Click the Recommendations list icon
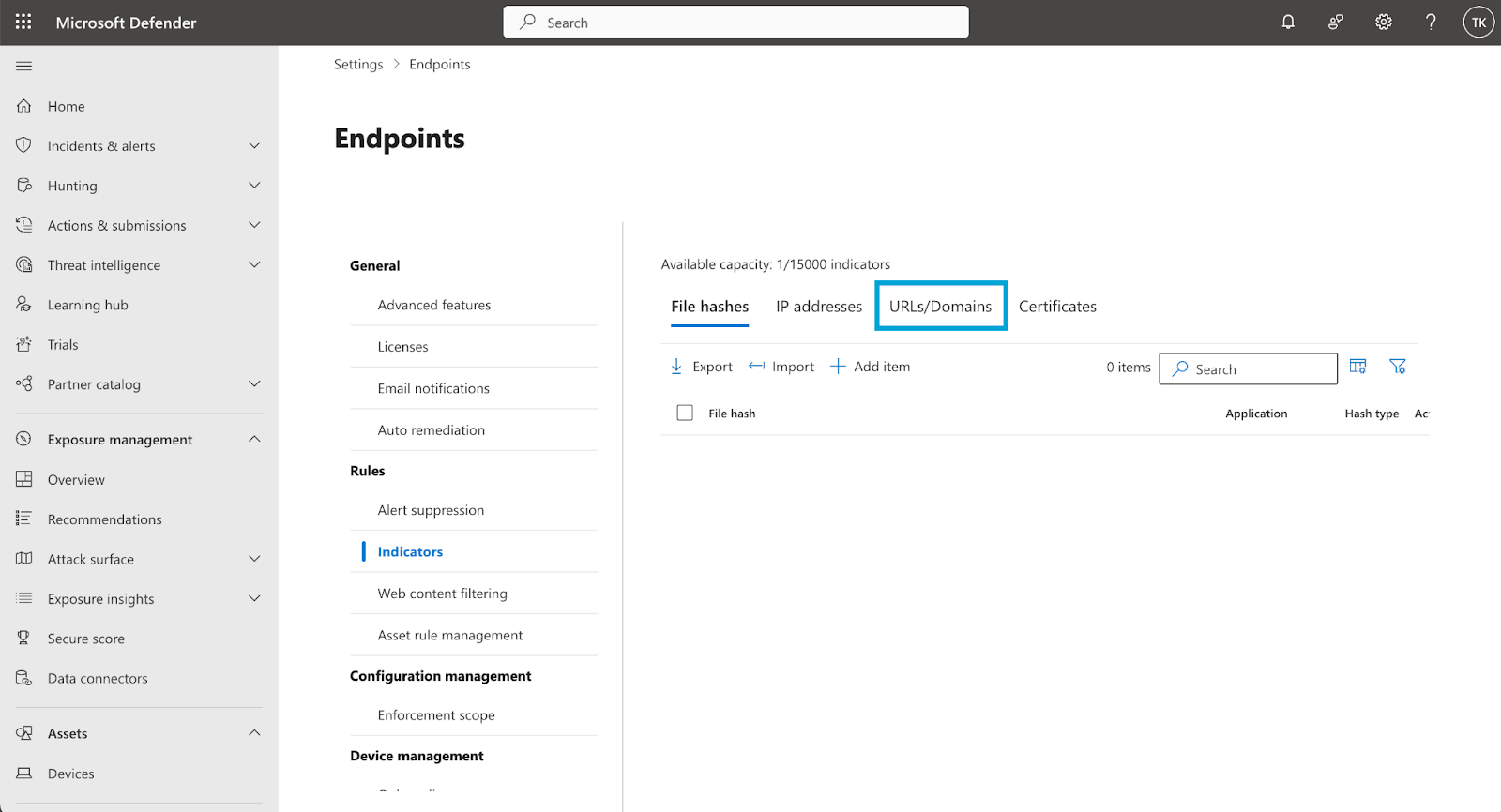 point(24,519)
